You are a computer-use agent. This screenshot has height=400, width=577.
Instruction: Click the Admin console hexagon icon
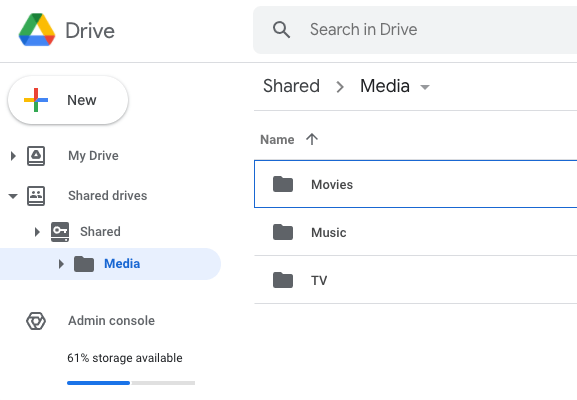click(x=36, y=321)
